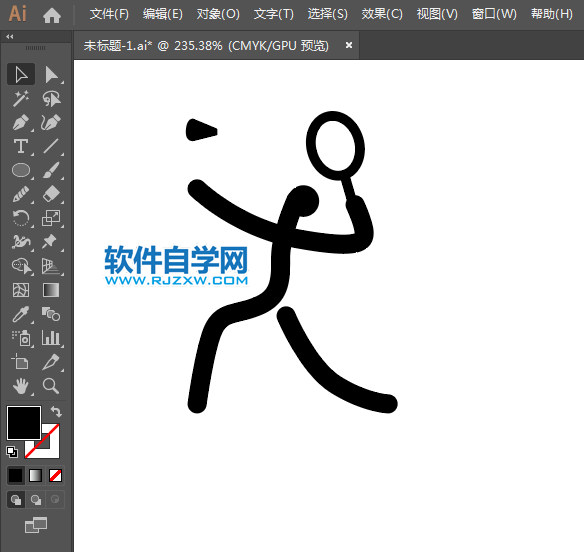Image resolution: width=584 pixels, height=552 pixels.
Task: Select the Gradient tool
Action: [x=51, y=290]
